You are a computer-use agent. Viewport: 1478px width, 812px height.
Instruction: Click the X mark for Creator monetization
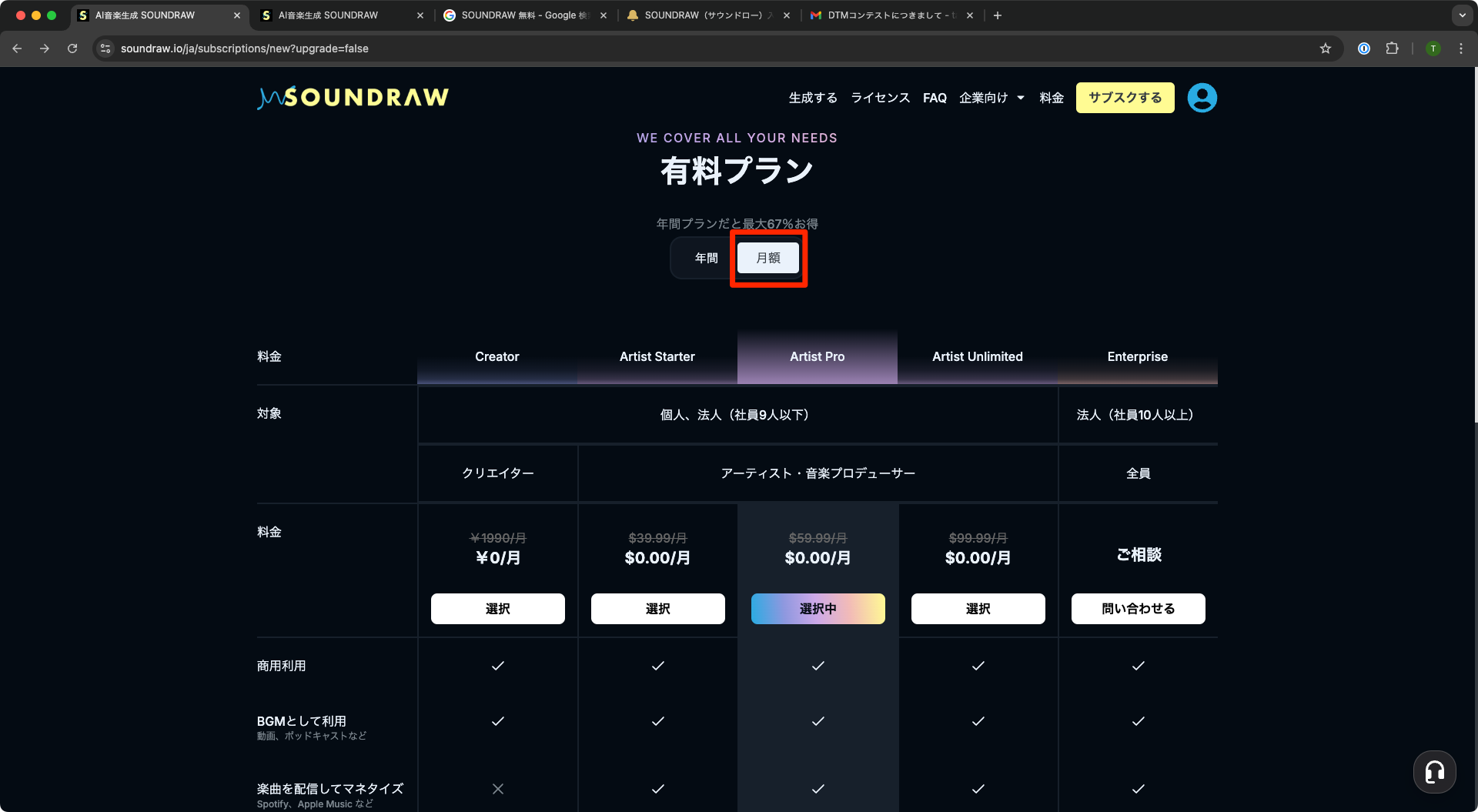point(497,789)
